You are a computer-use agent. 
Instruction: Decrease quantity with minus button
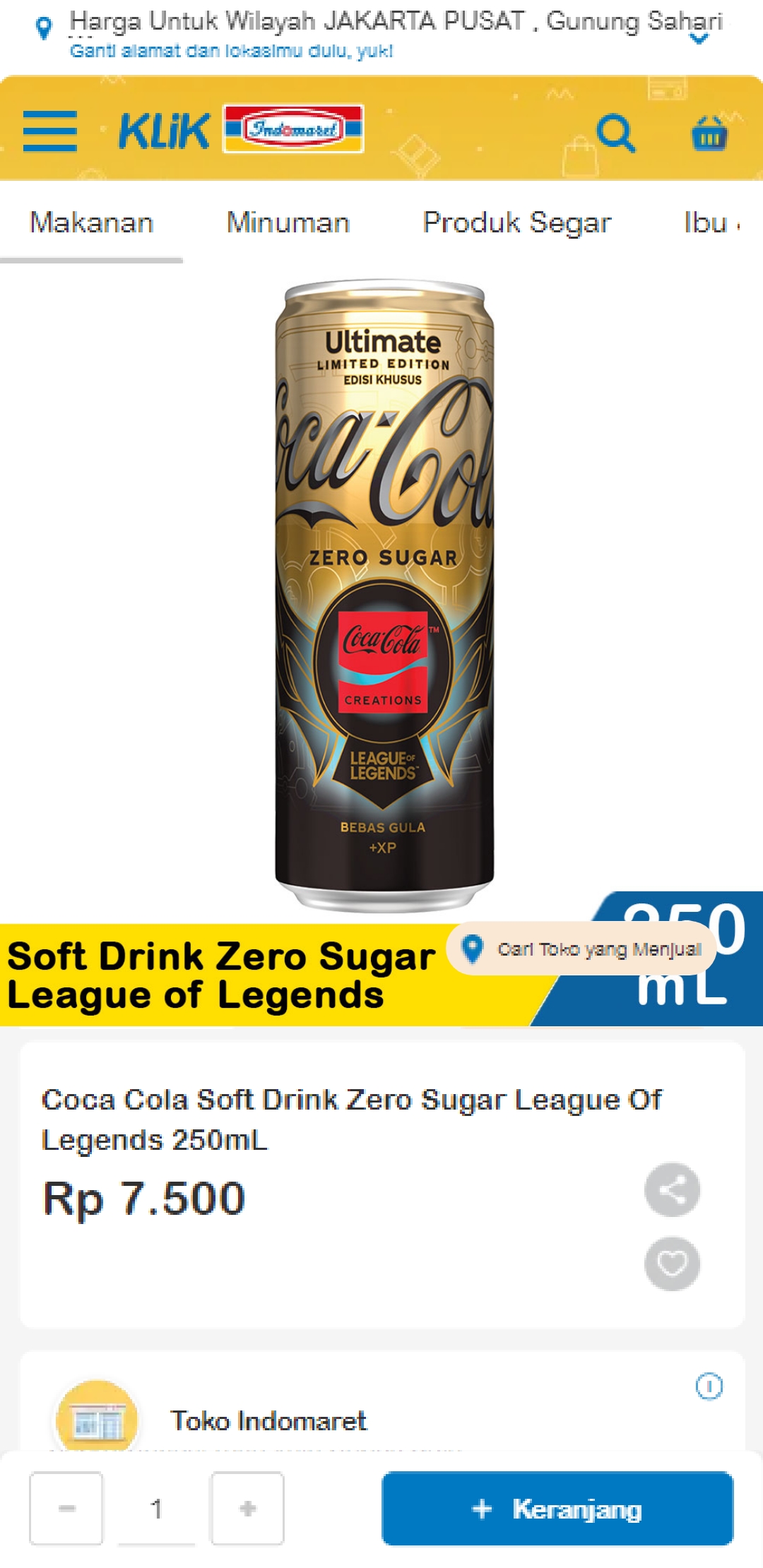click(66, 1508)
